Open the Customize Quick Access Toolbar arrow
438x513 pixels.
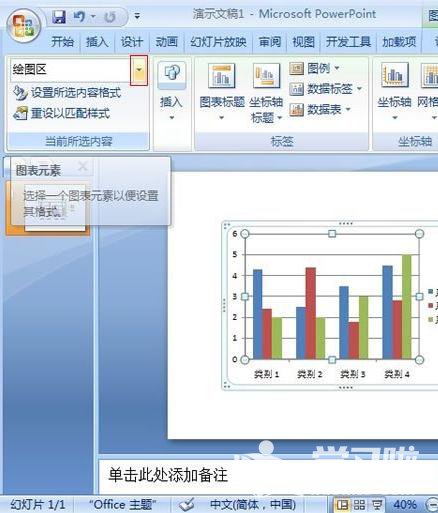point(137,16)
